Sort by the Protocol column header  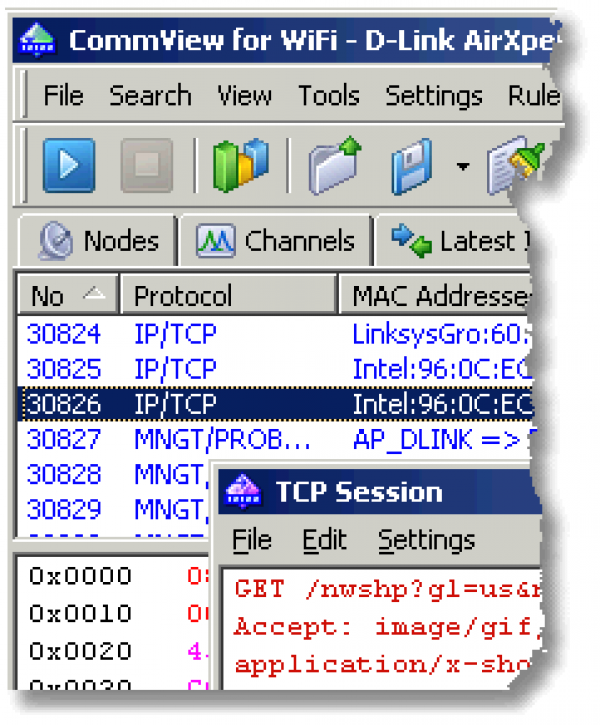coord(228,295)
